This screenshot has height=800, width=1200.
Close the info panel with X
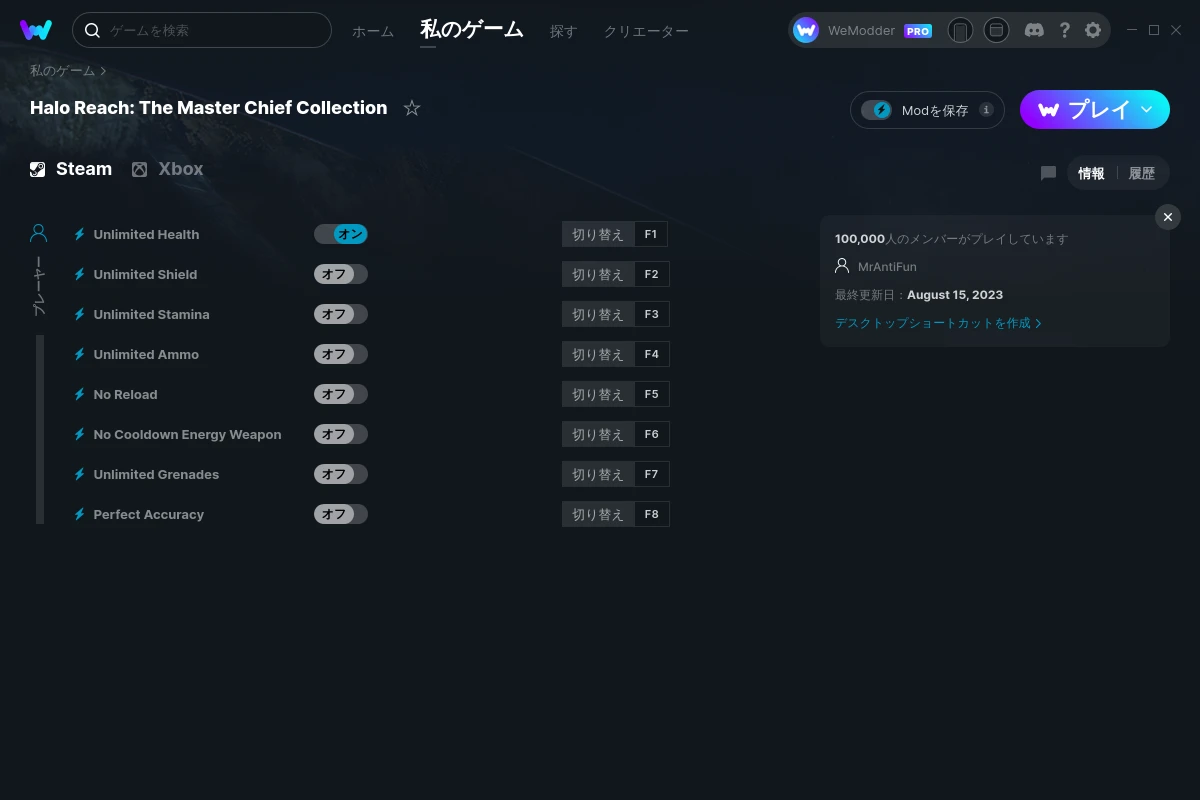[1168, 217]
